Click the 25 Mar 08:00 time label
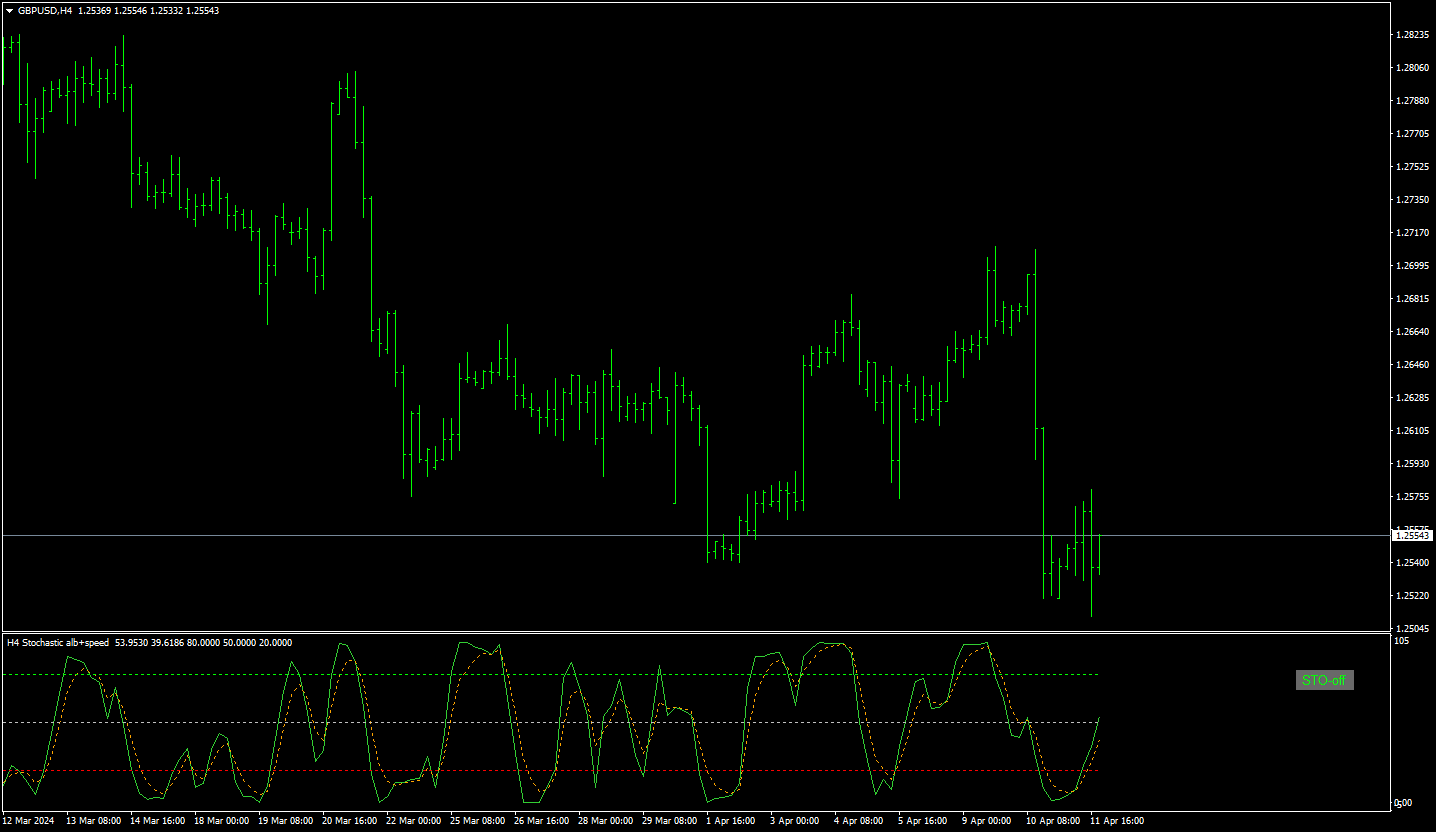The width and height of the screenshot is (1436, 832). 478,821
